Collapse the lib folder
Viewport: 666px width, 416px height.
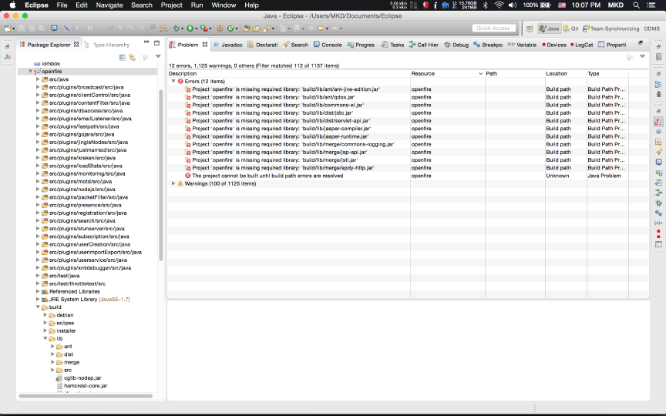pyautogui.click(x=45, y=339)
